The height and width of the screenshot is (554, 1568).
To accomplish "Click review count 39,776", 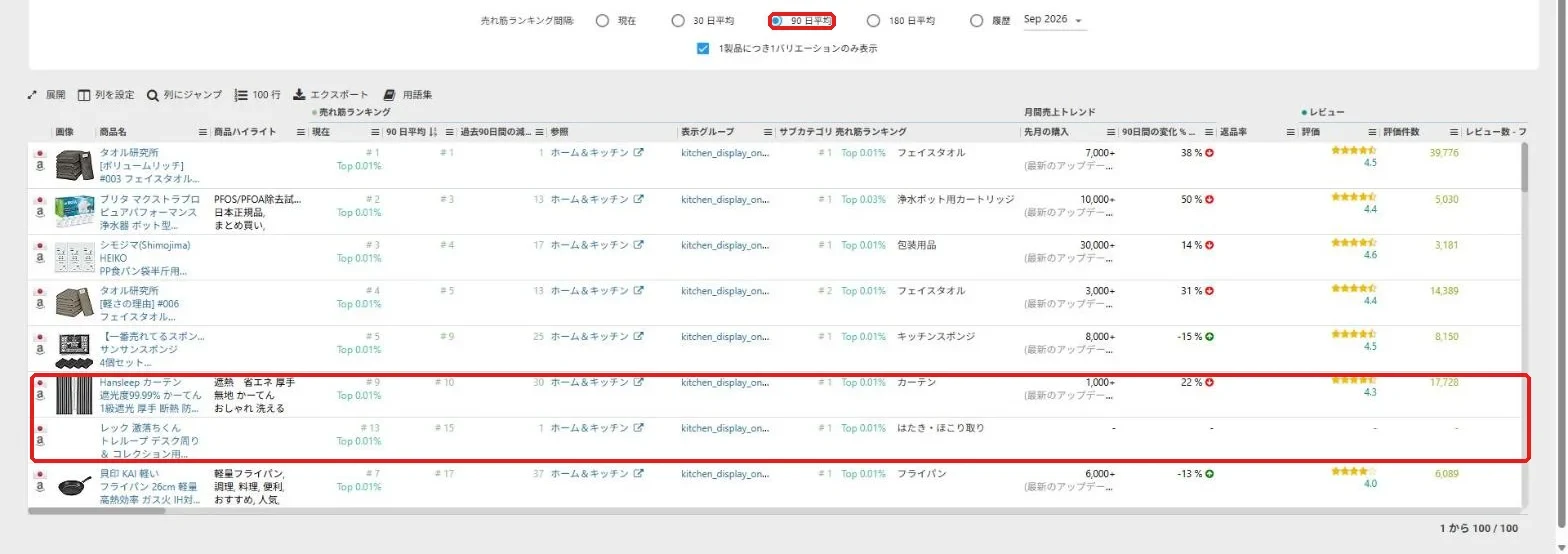I will click(1444, 153).
